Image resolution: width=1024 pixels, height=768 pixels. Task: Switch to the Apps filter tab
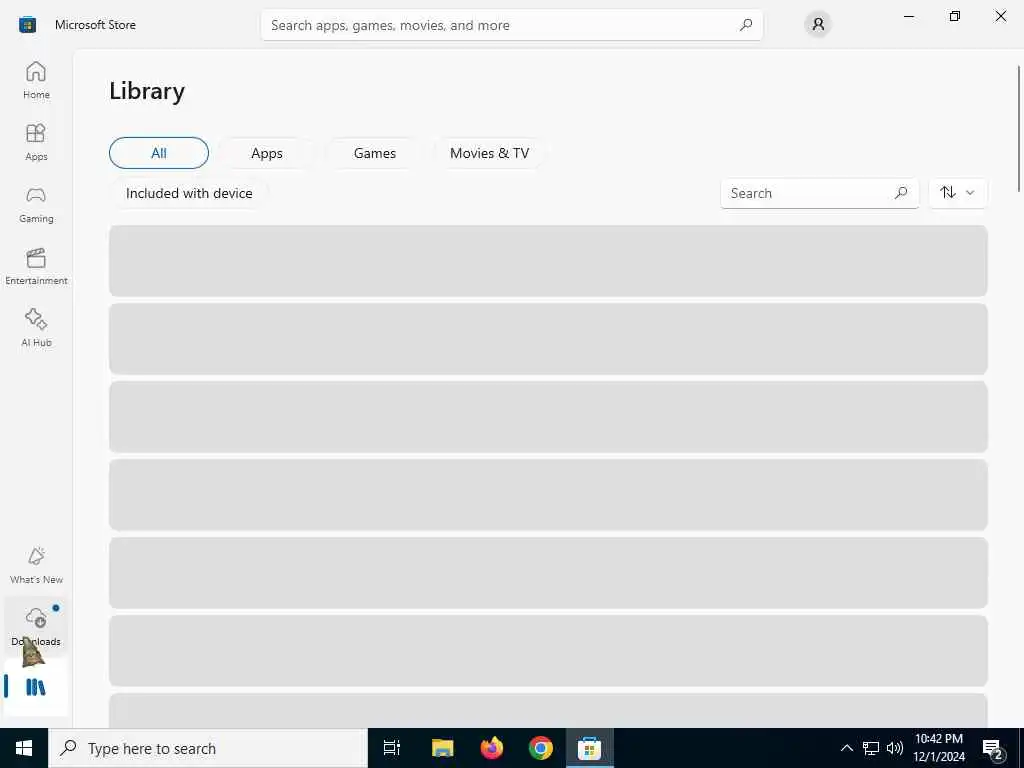[x=266, y=153]
